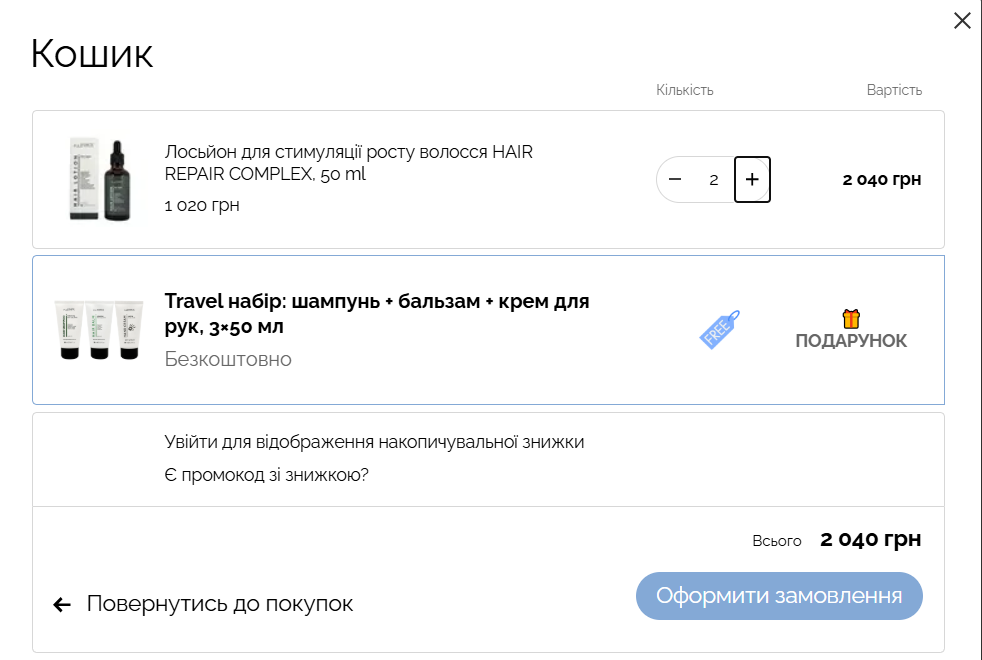
Task: Click the Кількість column header
Action: pos(685,90)
